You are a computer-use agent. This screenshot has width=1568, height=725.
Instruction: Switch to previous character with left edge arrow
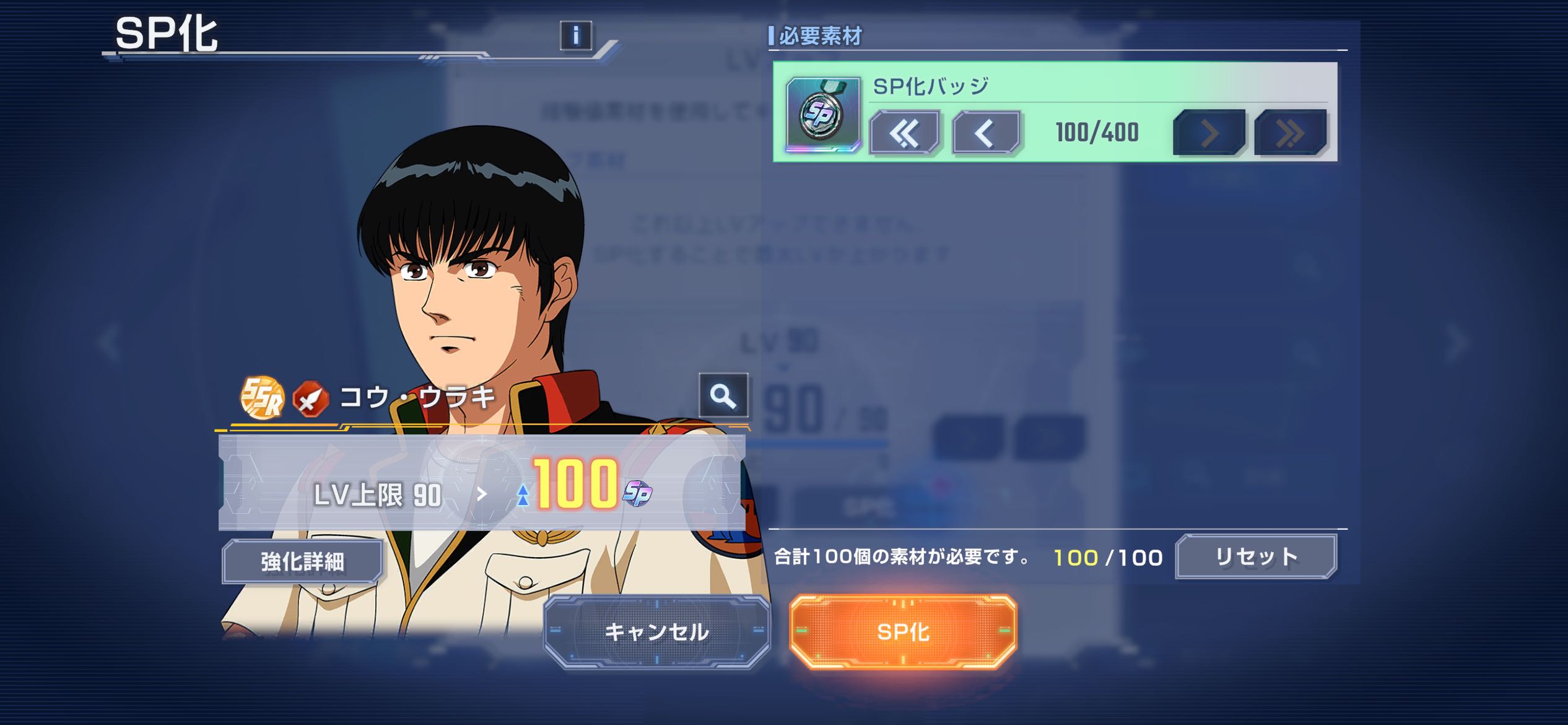110,341
